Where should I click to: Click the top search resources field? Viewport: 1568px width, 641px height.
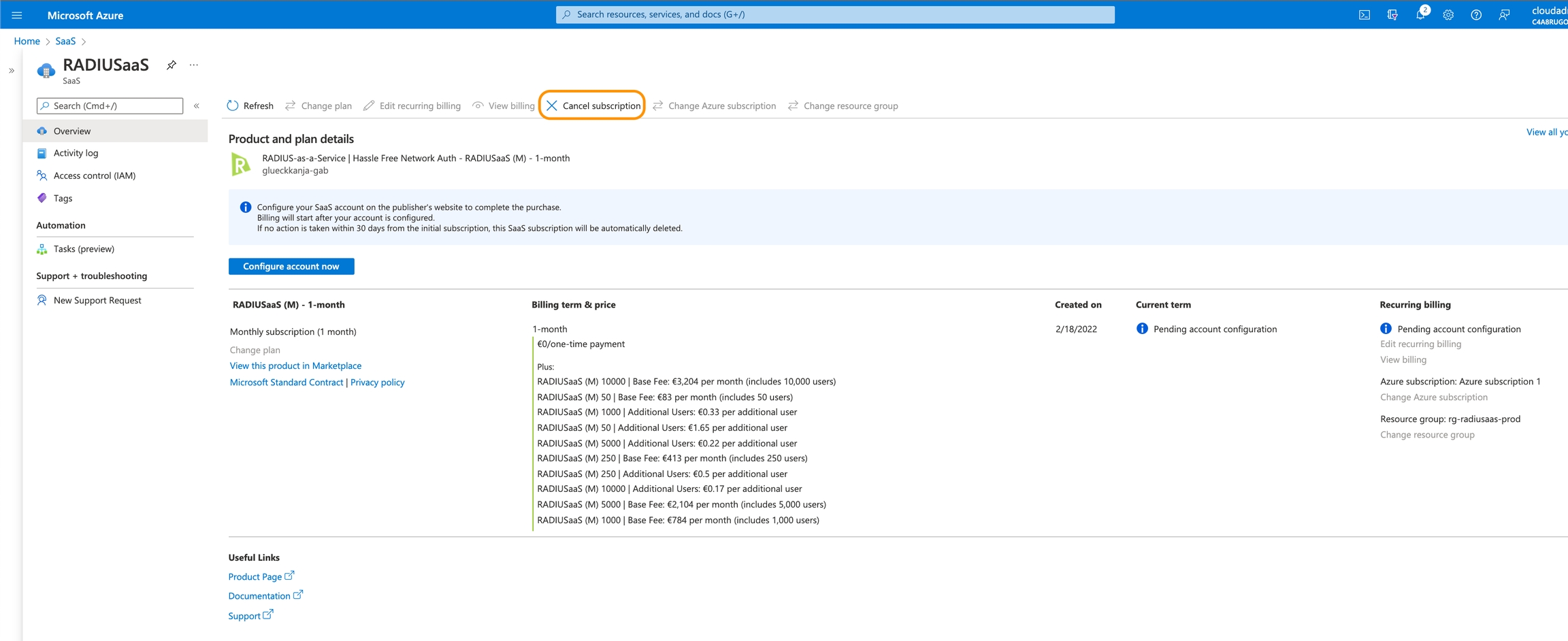[834, 14]
